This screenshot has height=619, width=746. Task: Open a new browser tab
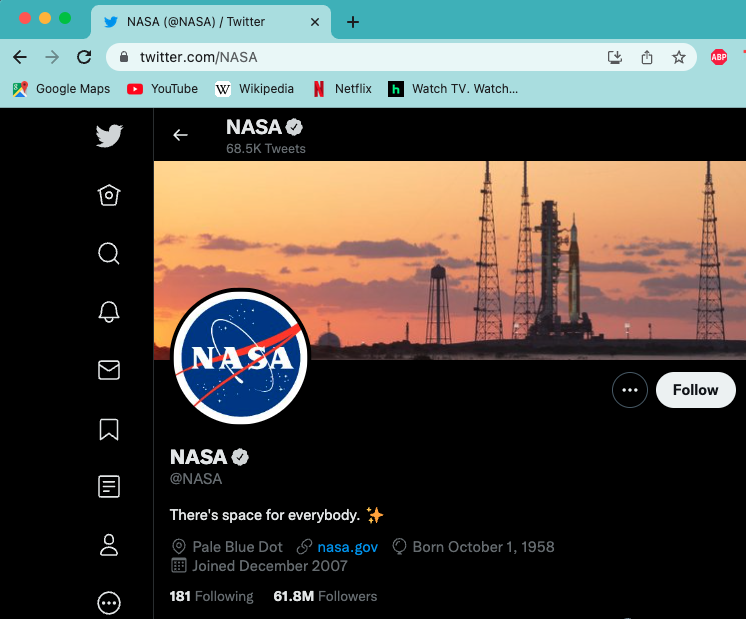[353, 22]
